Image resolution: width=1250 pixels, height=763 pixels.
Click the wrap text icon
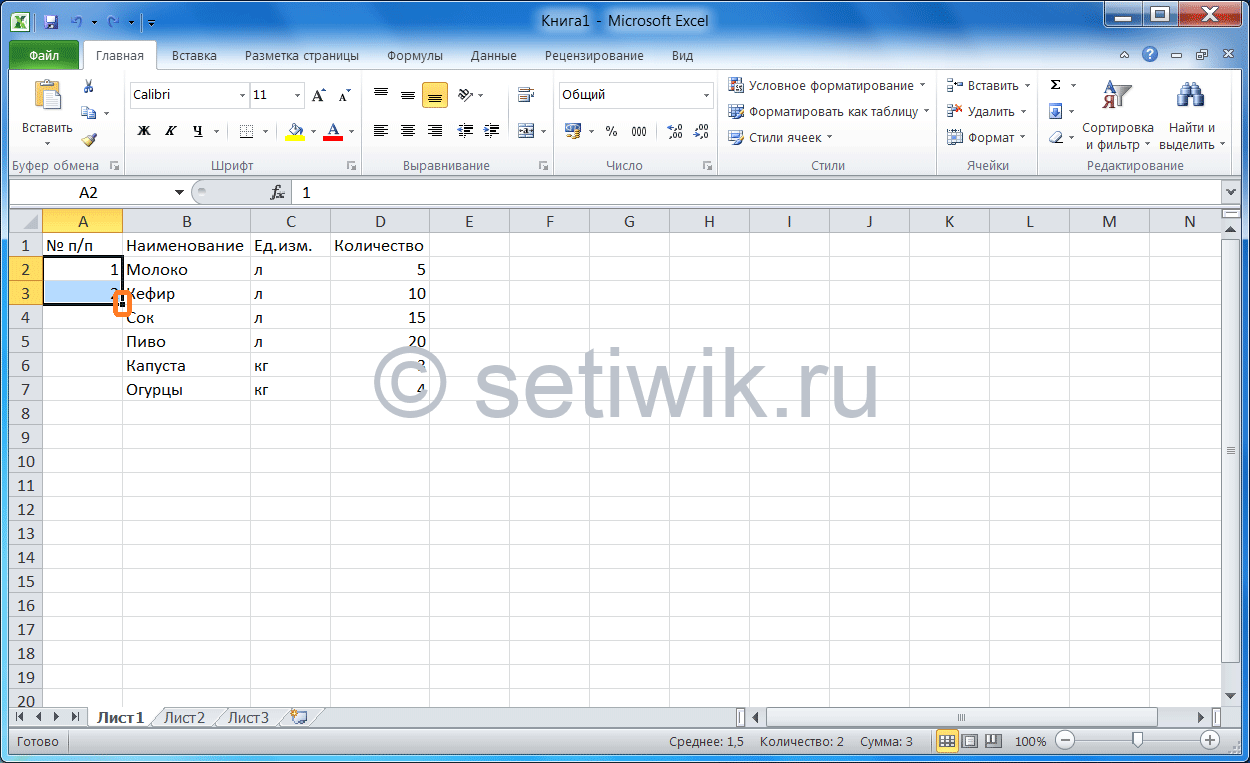(525, 95)
